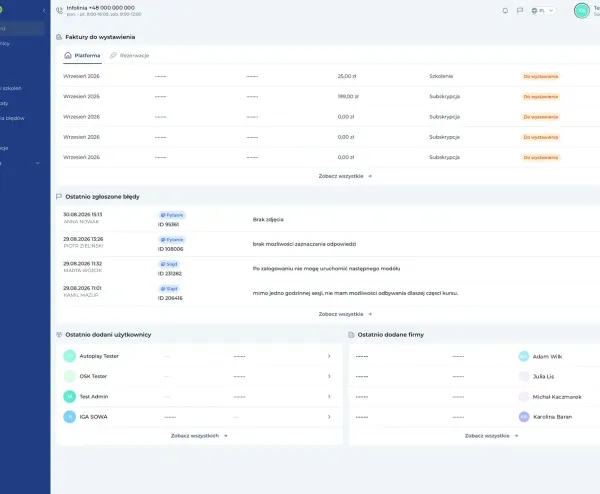Click the invoice icon beside Faktury do wystawienia
Screen dimensions: 600x494
[x=59, y=37]
